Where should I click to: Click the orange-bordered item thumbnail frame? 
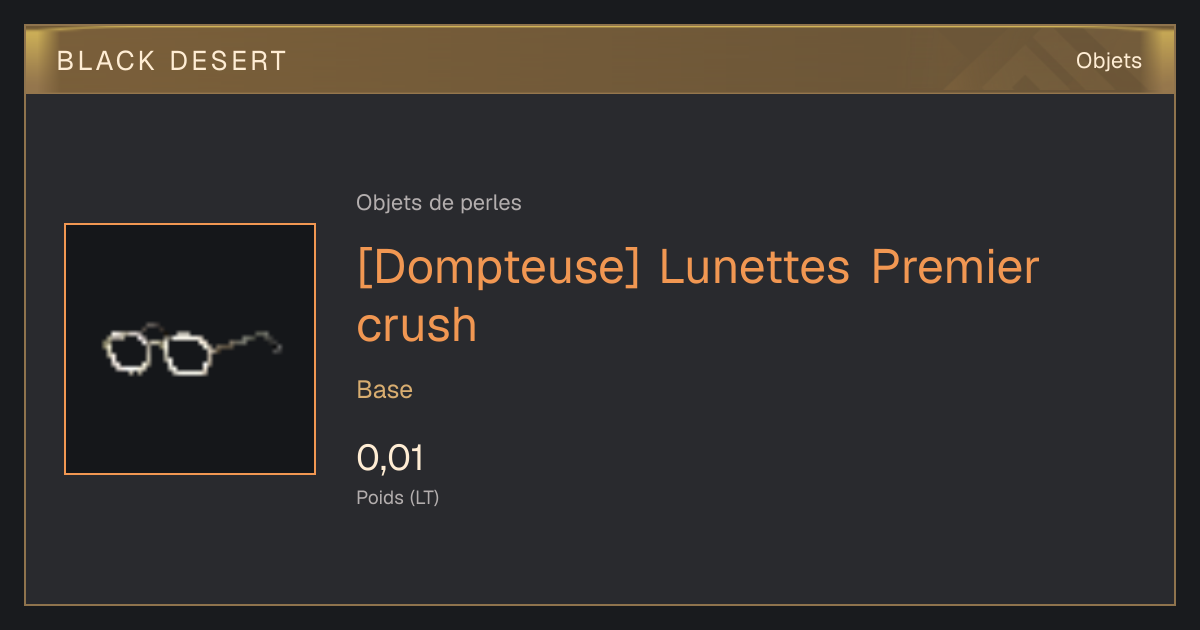(x=190, y=349)
